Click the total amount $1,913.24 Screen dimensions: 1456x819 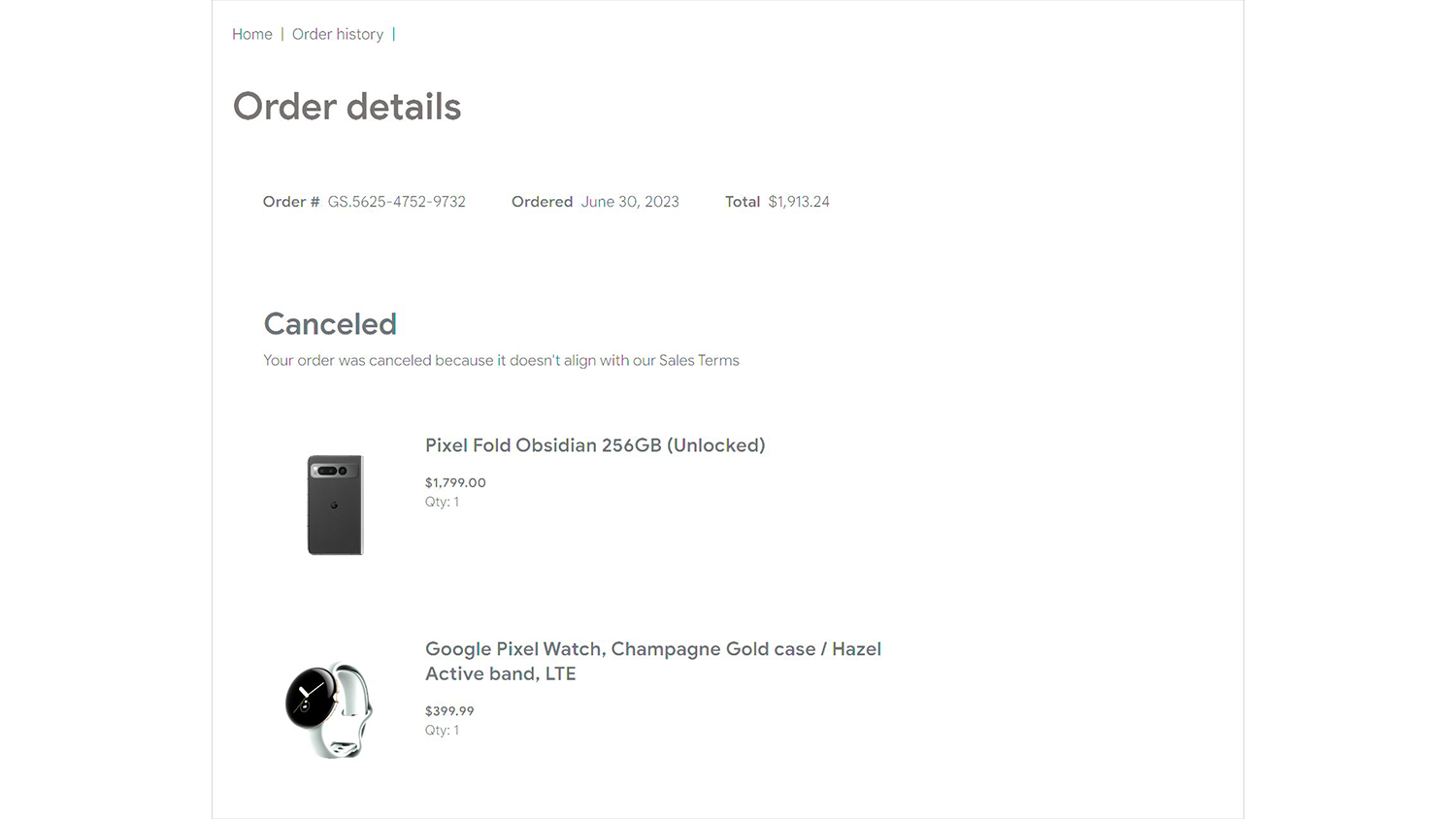point(799,202)
